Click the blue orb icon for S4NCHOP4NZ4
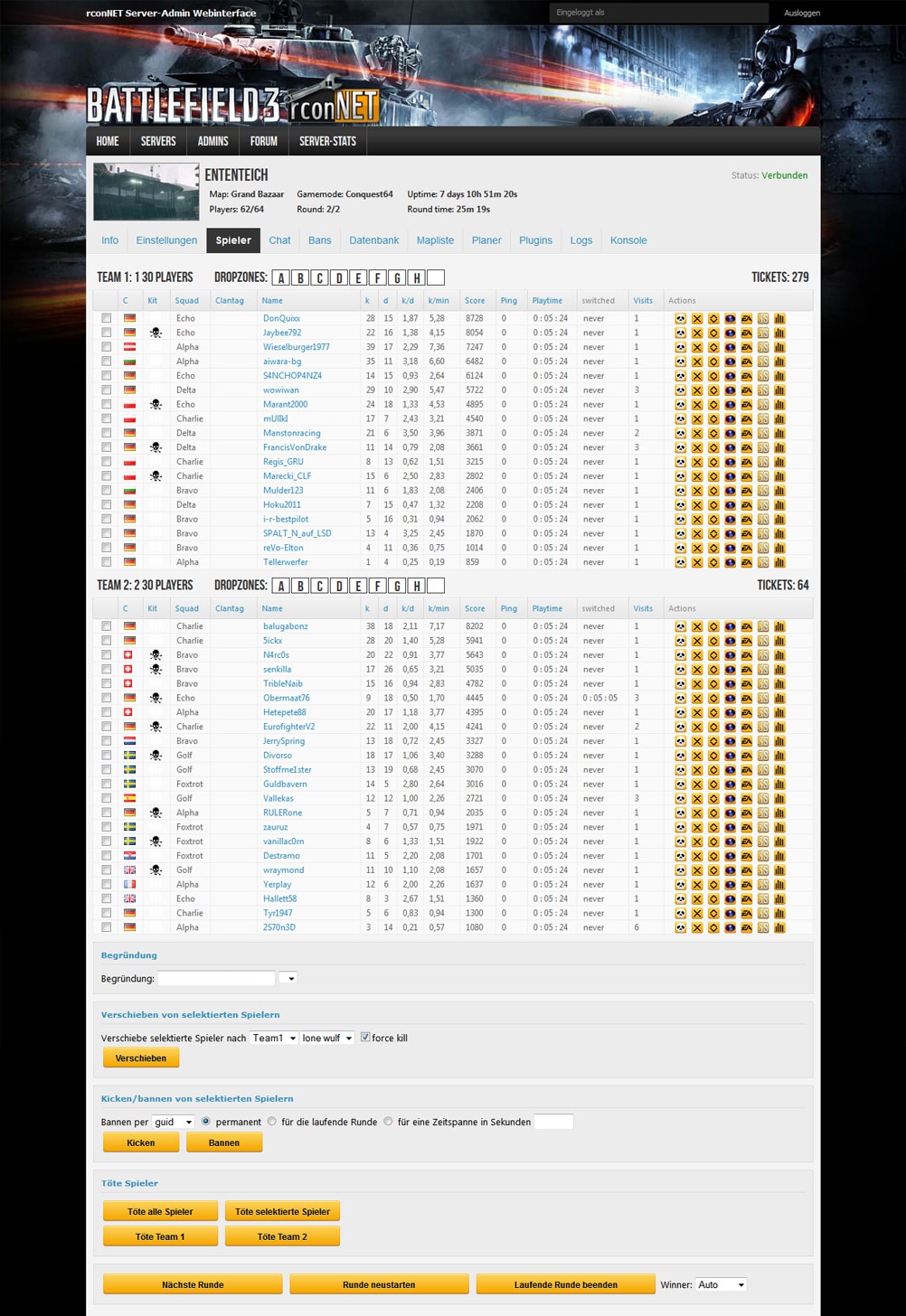The width and height of the screenshot is (906, 1316). pyautogui.click(x=730, y=376)
